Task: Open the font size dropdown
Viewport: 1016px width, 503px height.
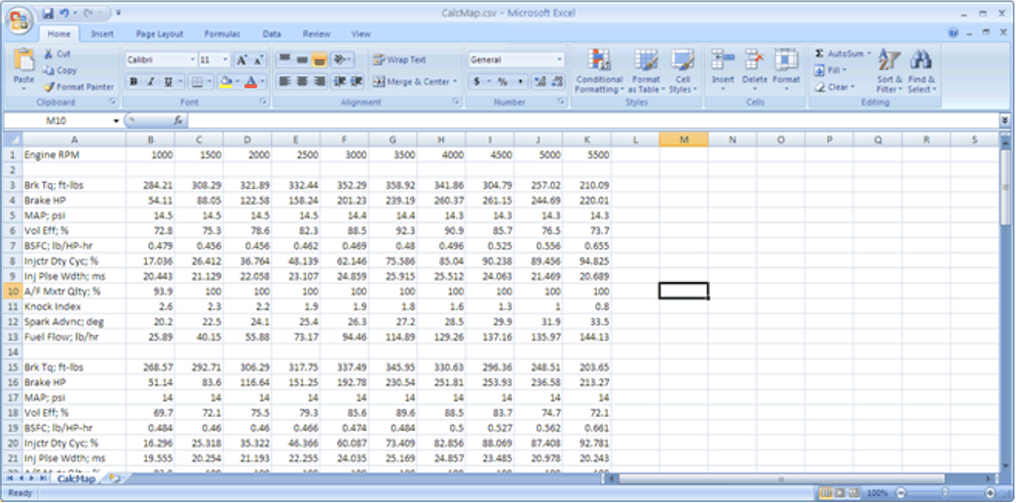Action: click(x=225, y=60)
